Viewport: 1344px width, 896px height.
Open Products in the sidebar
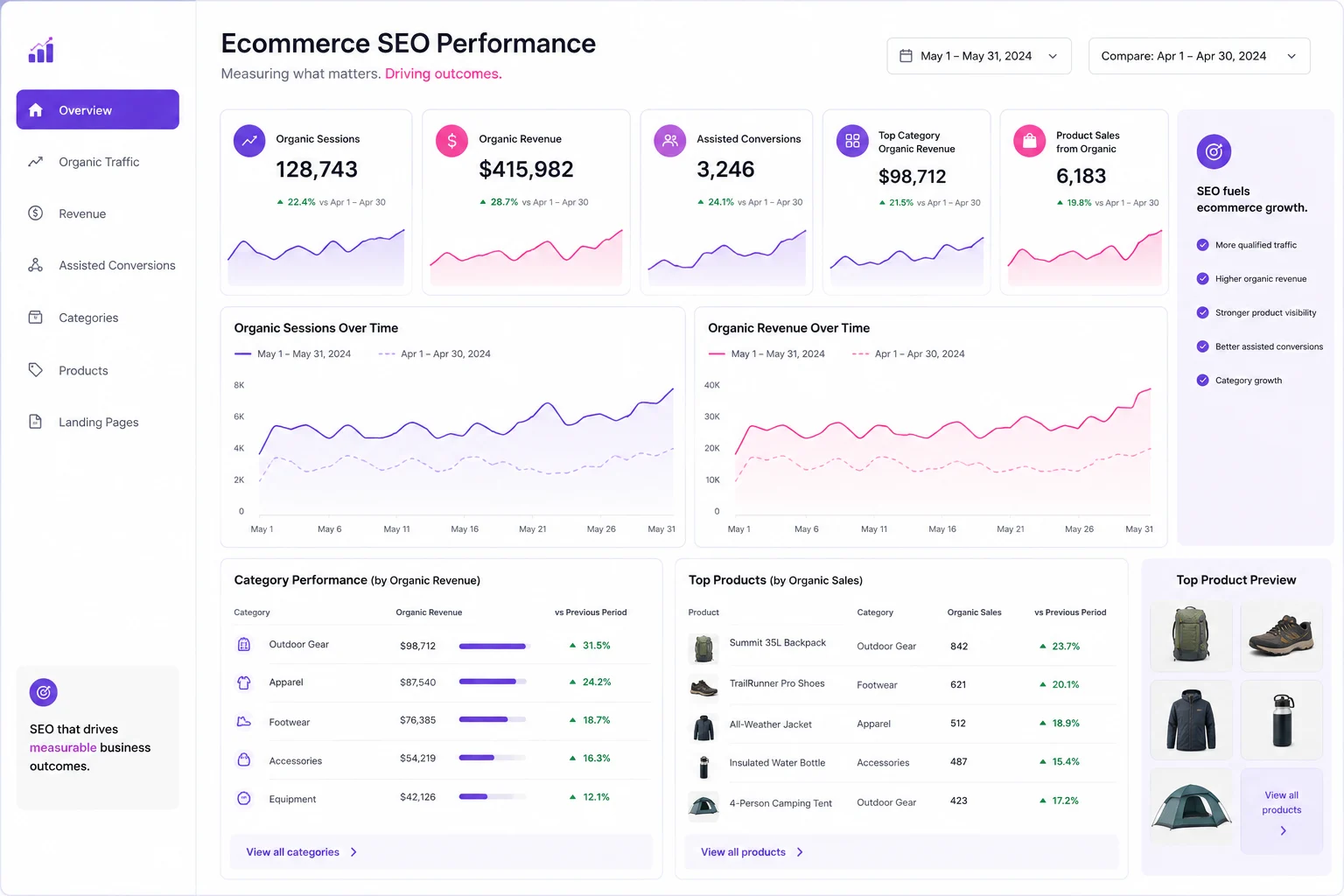(x=98, y=370)
